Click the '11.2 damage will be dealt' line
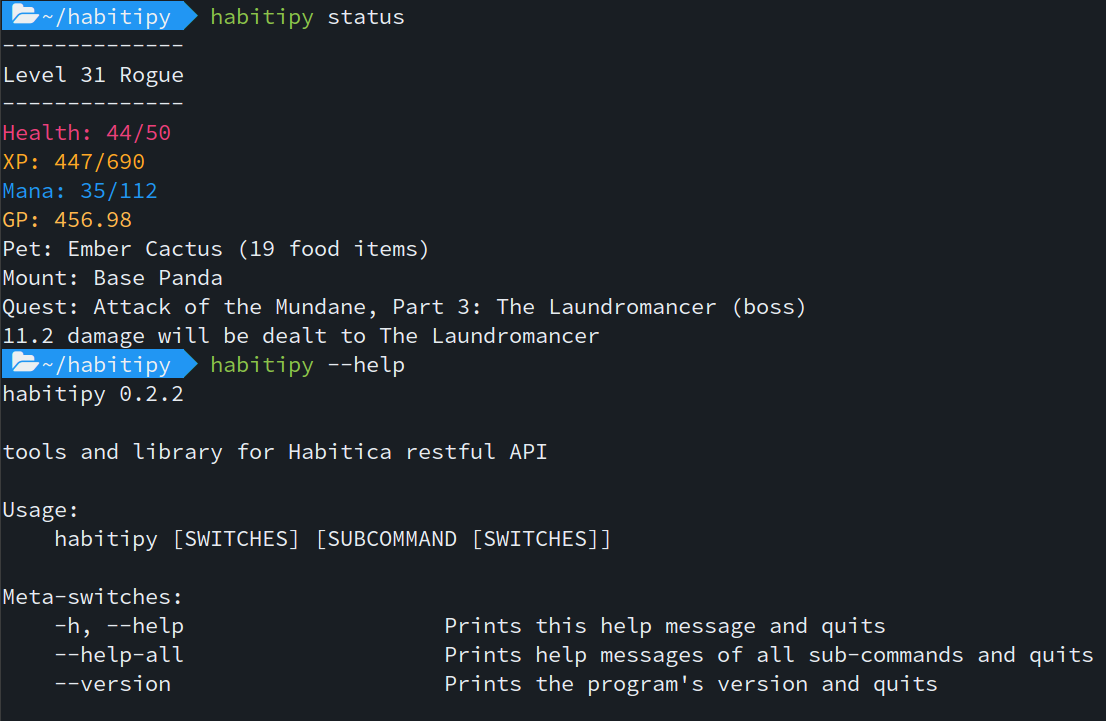The height and width of the screenshot is (721, 1106). [301, 336]
